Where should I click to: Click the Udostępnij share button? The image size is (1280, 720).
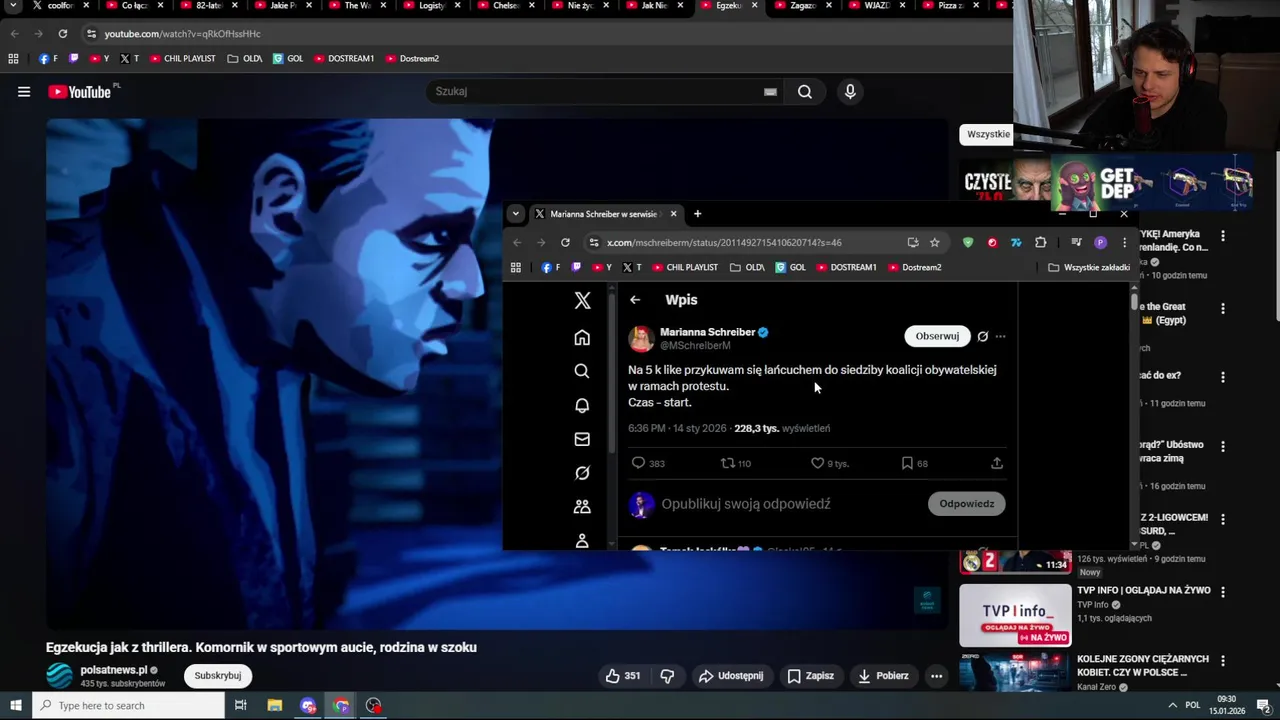731,676
